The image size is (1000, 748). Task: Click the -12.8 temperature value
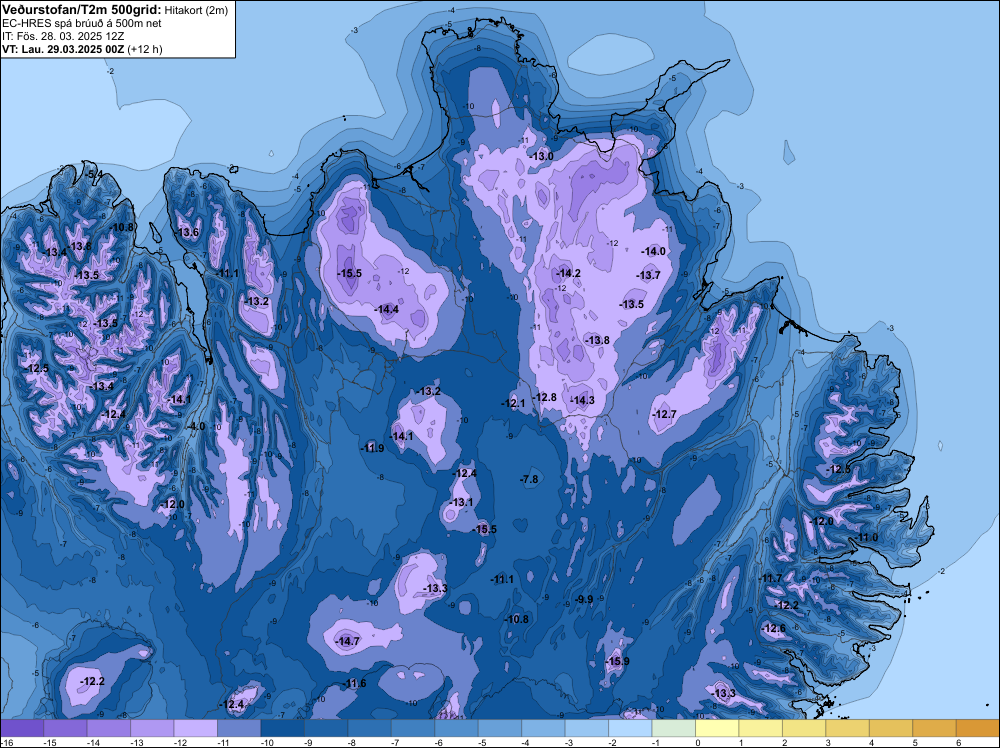pyautogui.click(x=545, y=397)
